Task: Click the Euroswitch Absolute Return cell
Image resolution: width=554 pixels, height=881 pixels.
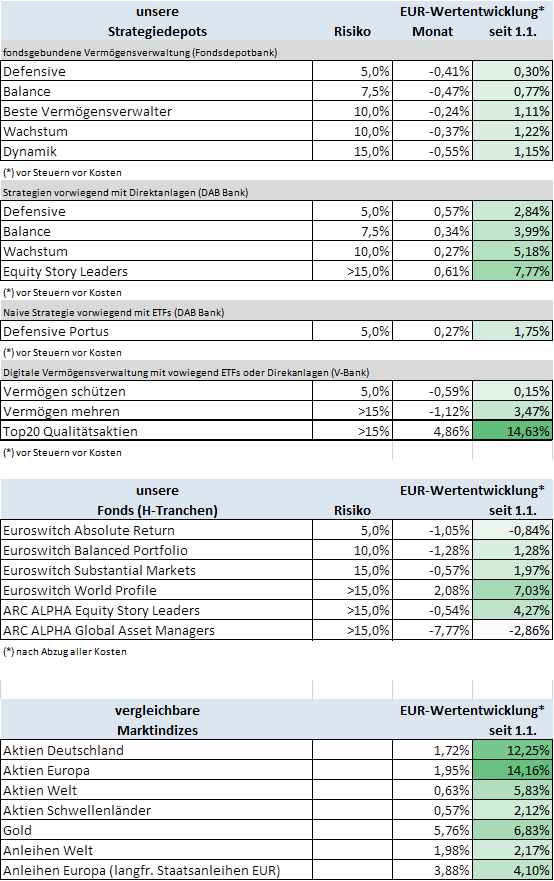Action: pyautogui.click(x=156, y=530)
